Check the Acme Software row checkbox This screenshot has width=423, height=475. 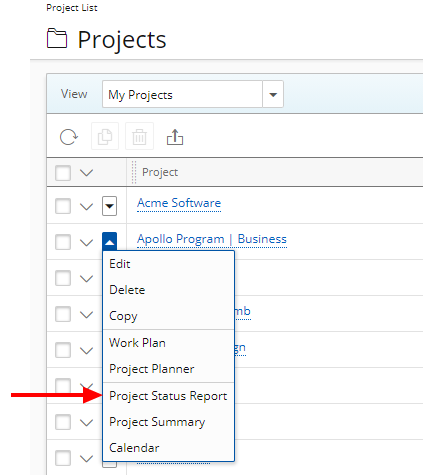click(63, 206)
